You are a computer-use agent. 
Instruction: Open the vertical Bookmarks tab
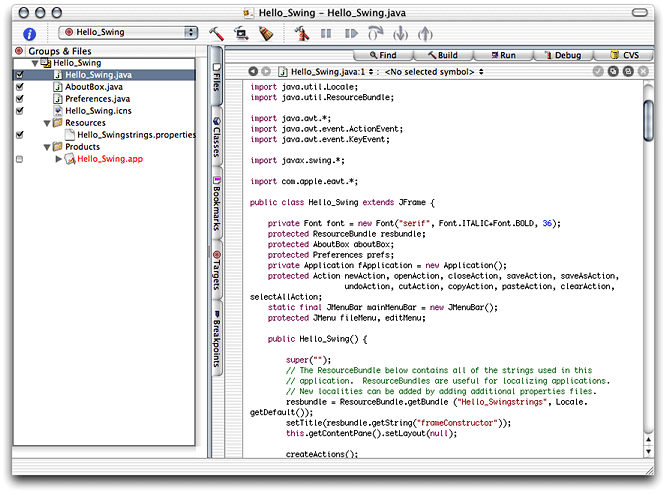coord(217,203)
